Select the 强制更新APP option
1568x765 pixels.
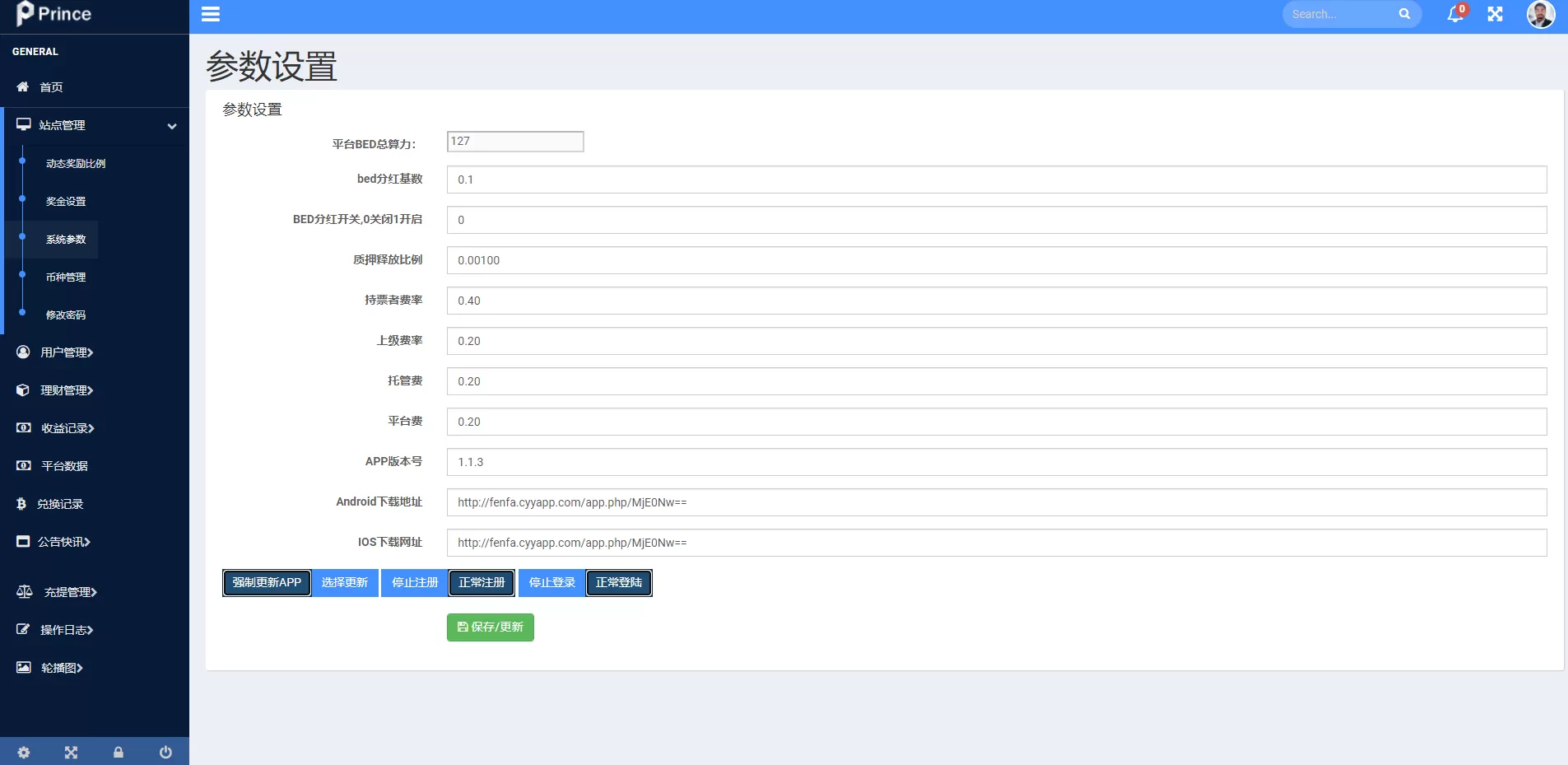coord(267,583)
